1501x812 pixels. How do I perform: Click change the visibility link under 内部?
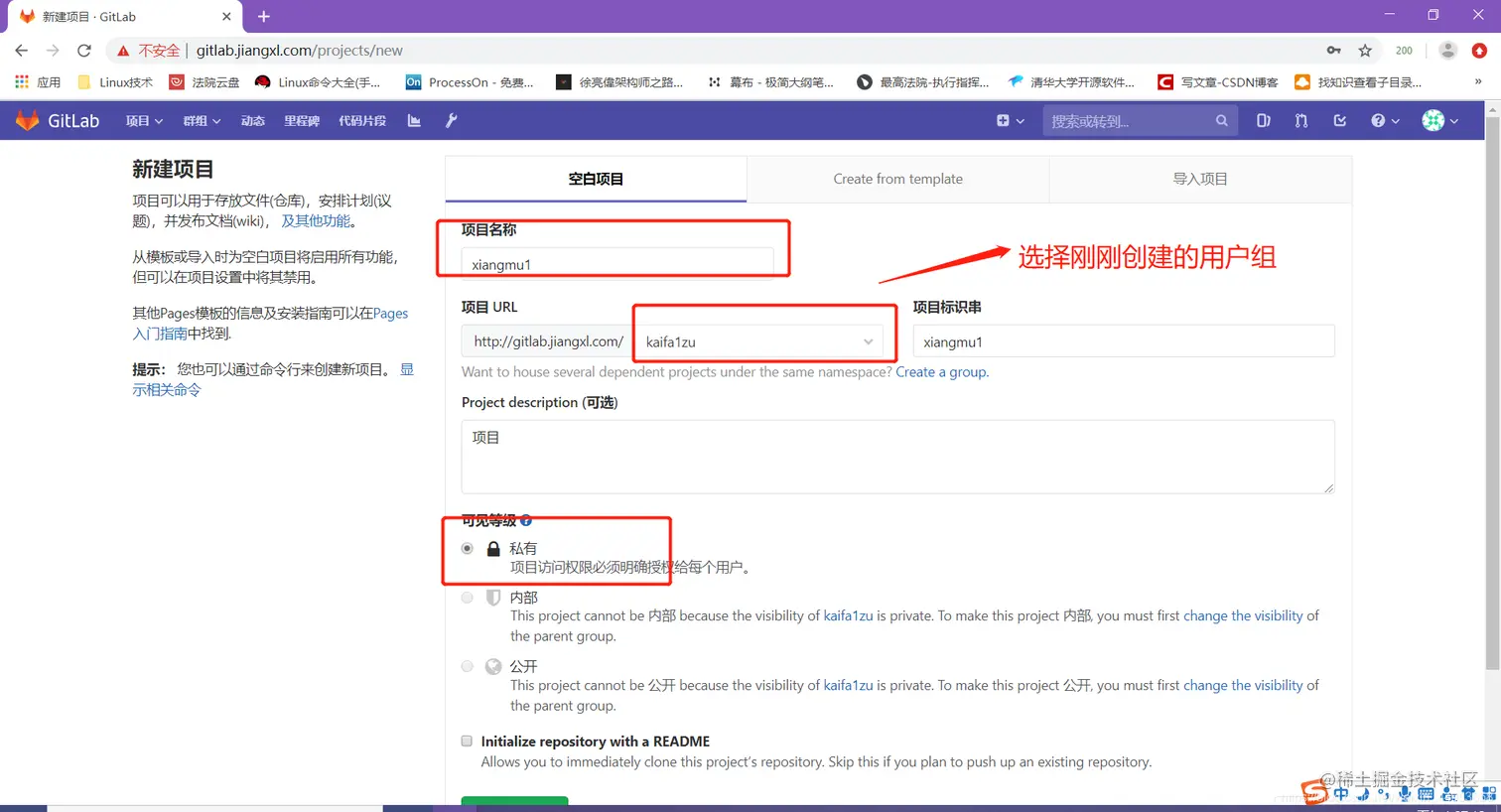[1243, 615]
